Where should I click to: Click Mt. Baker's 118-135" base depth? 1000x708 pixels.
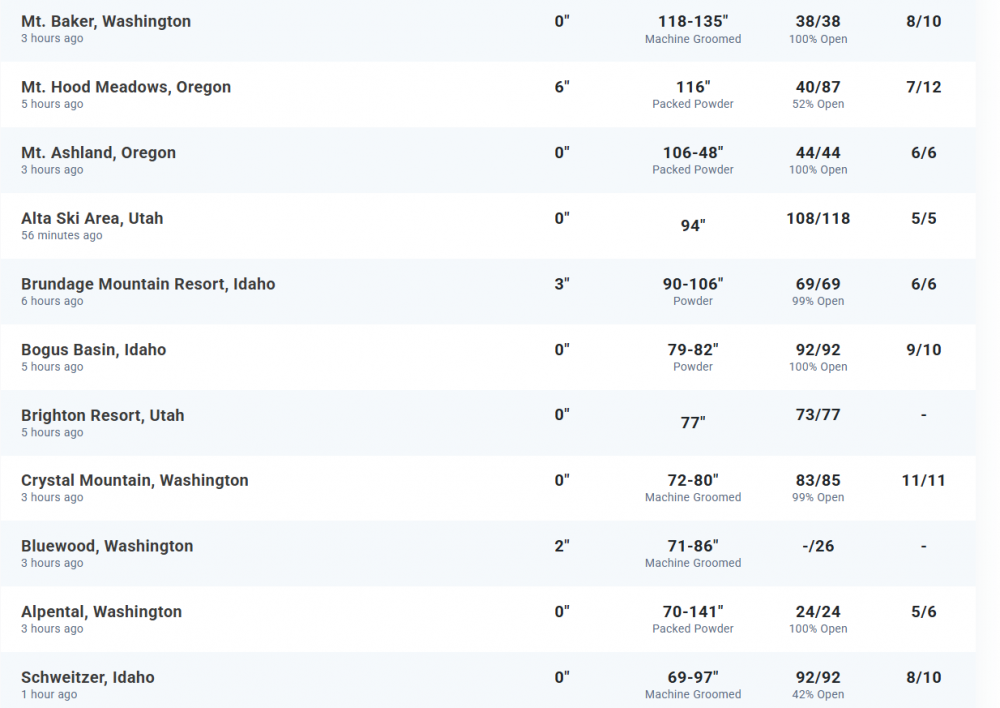point(693,21)
